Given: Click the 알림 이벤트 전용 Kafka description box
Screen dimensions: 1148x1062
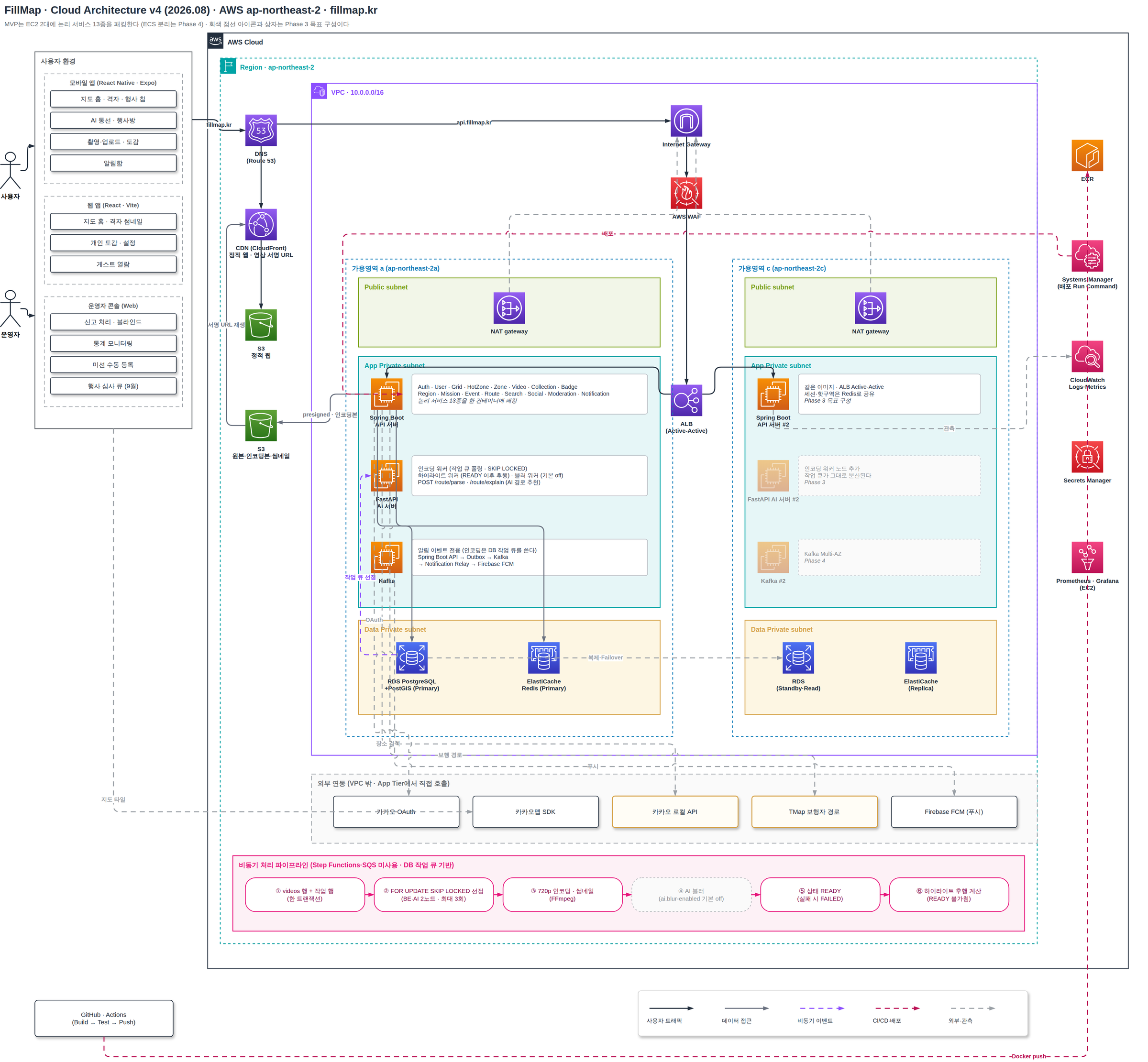Looking at the screenshot, I should (530, 558).
